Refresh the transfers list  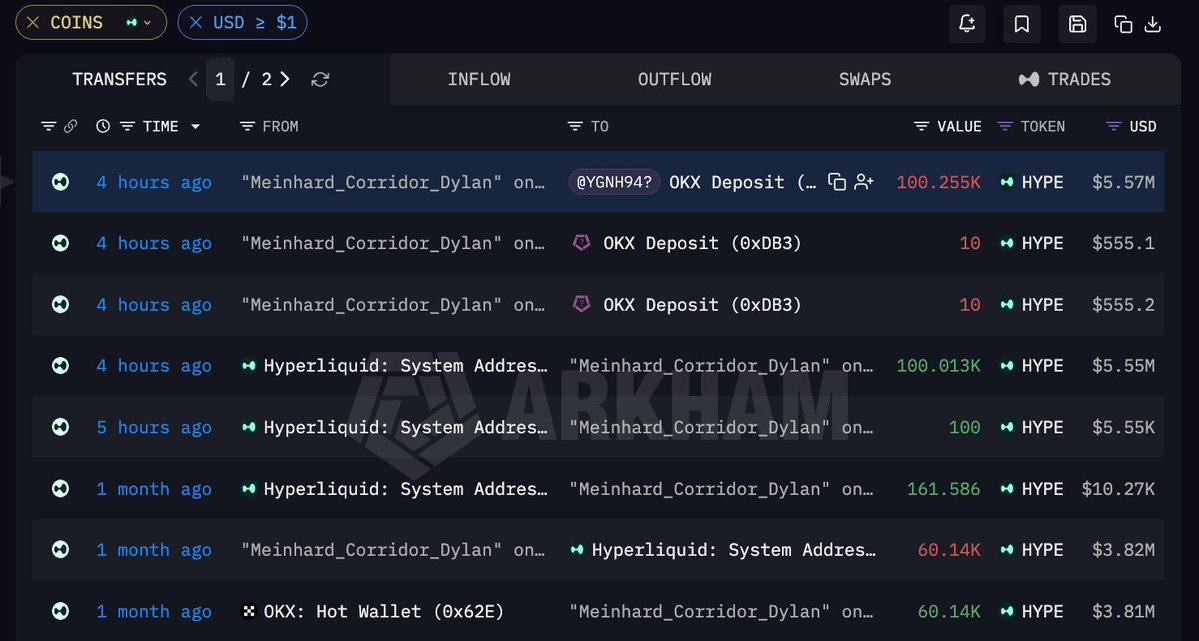[320, 80]
